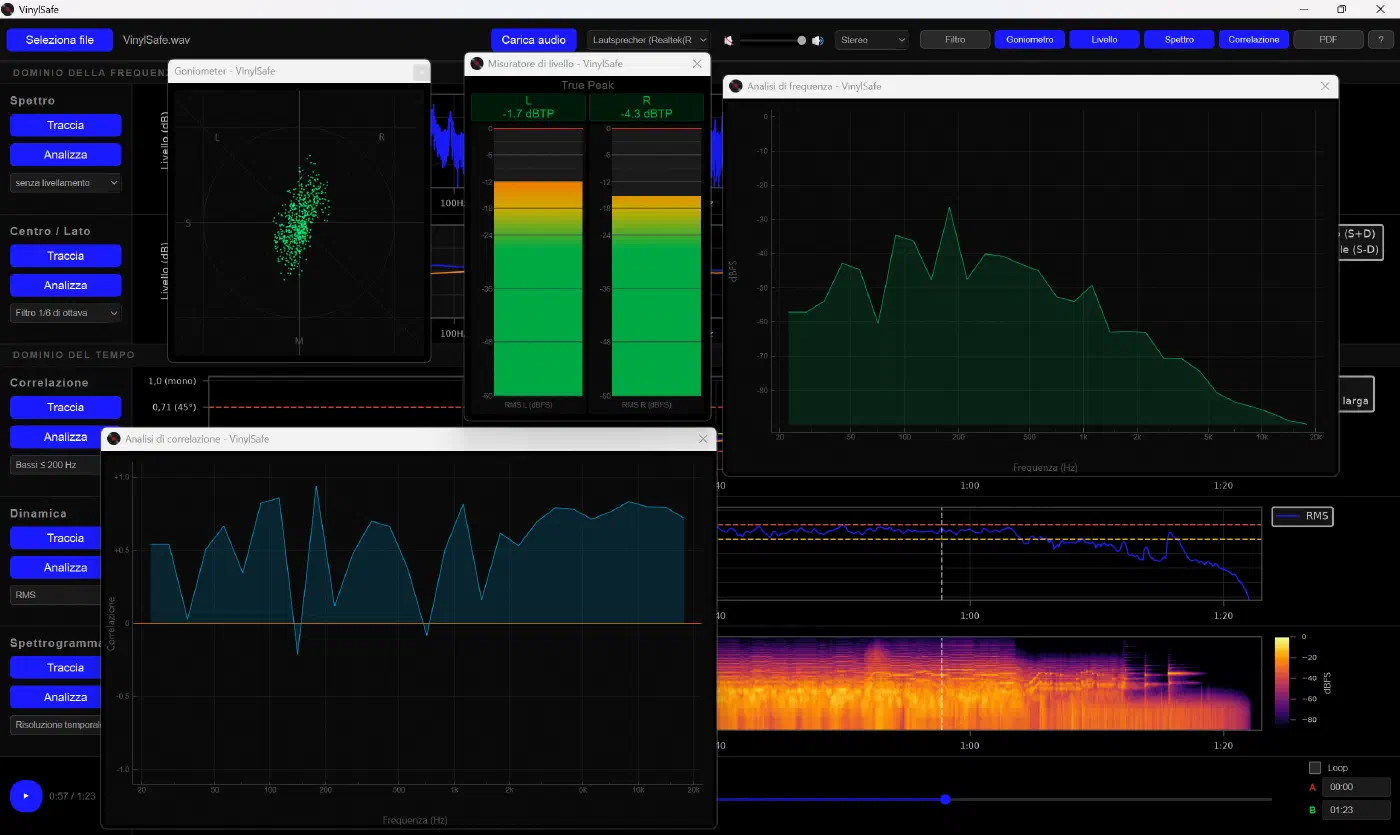The height and width of the screenshot is (835, 1400).
Task: Close the Goniometer window
Action: point(421,71)
